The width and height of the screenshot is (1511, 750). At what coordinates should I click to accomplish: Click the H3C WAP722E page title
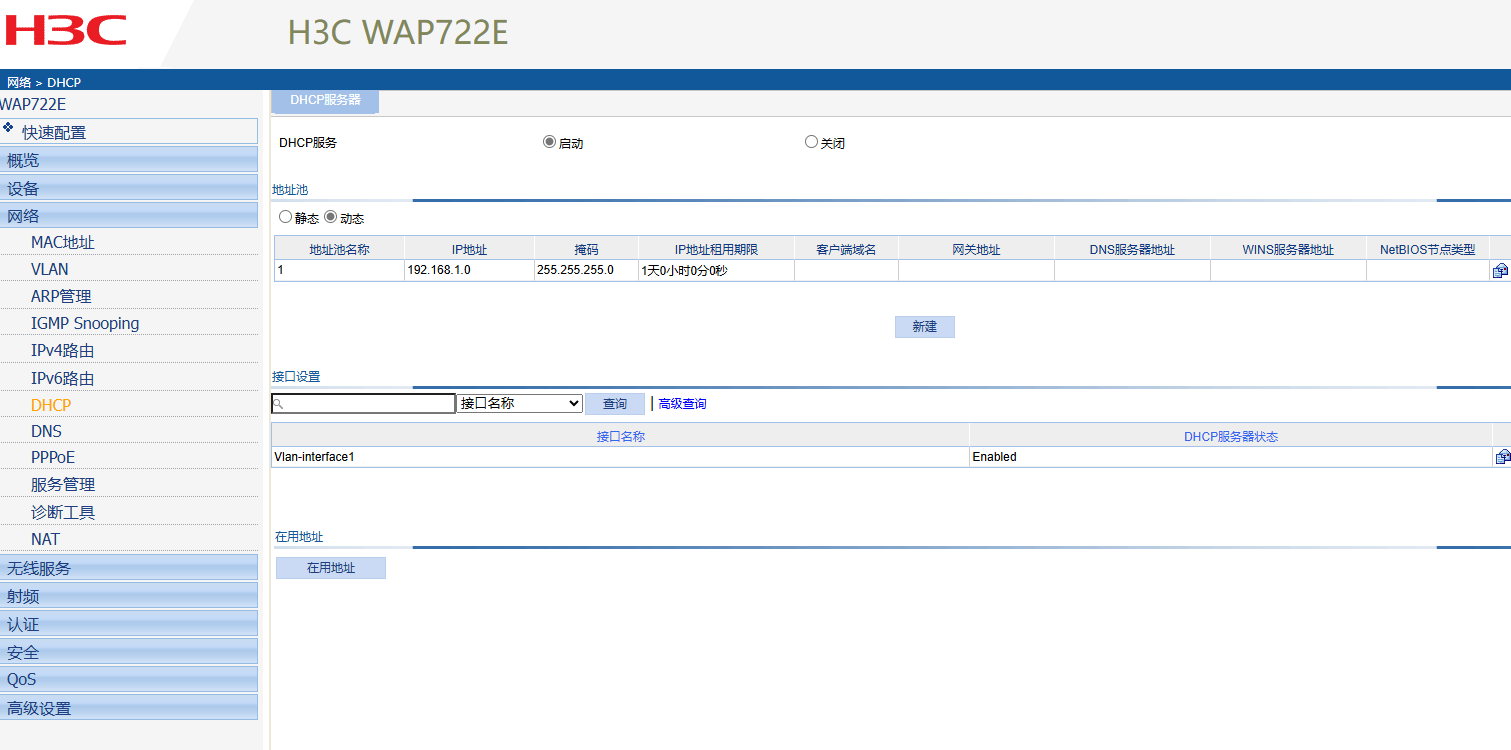pyautogui.click(x=398, y=32)
